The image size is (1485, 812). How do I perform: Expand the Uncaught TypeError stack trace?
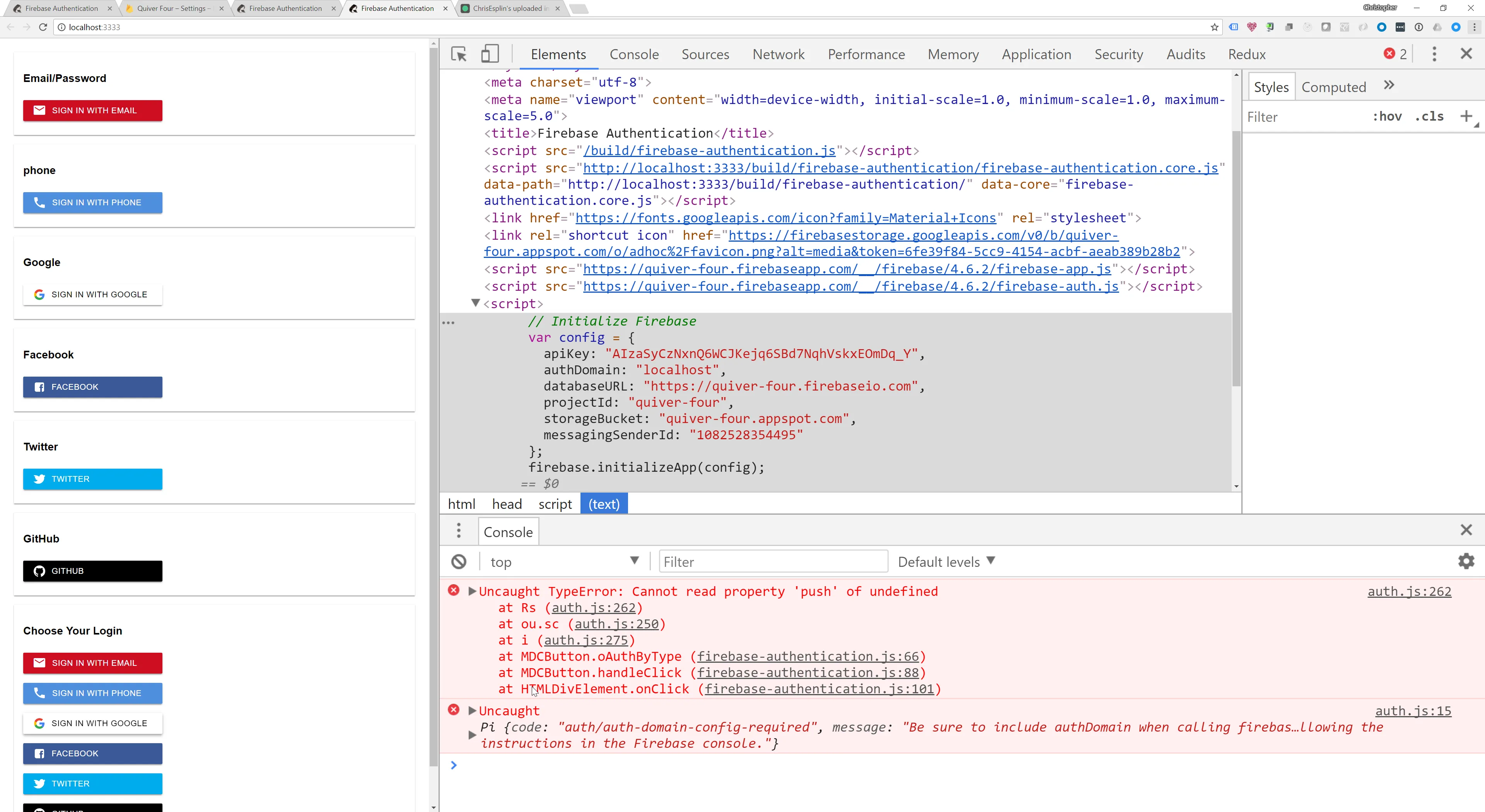pos(472,591)
